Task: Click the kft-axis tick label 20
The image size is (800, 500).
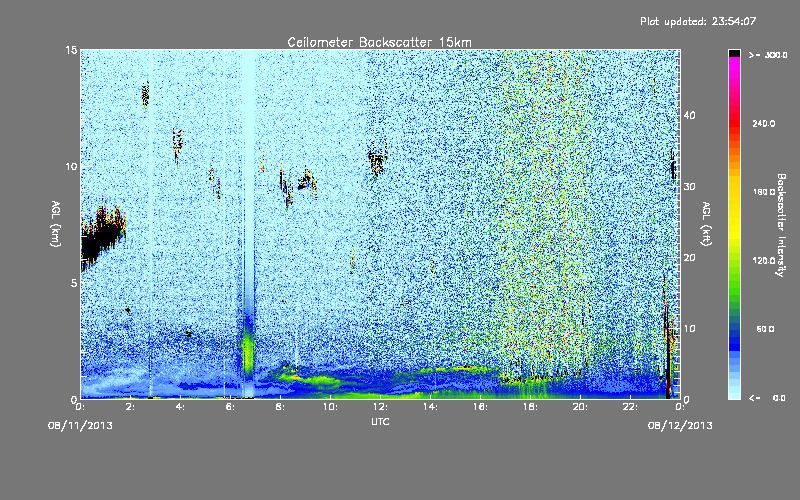Action: [689, 257]
